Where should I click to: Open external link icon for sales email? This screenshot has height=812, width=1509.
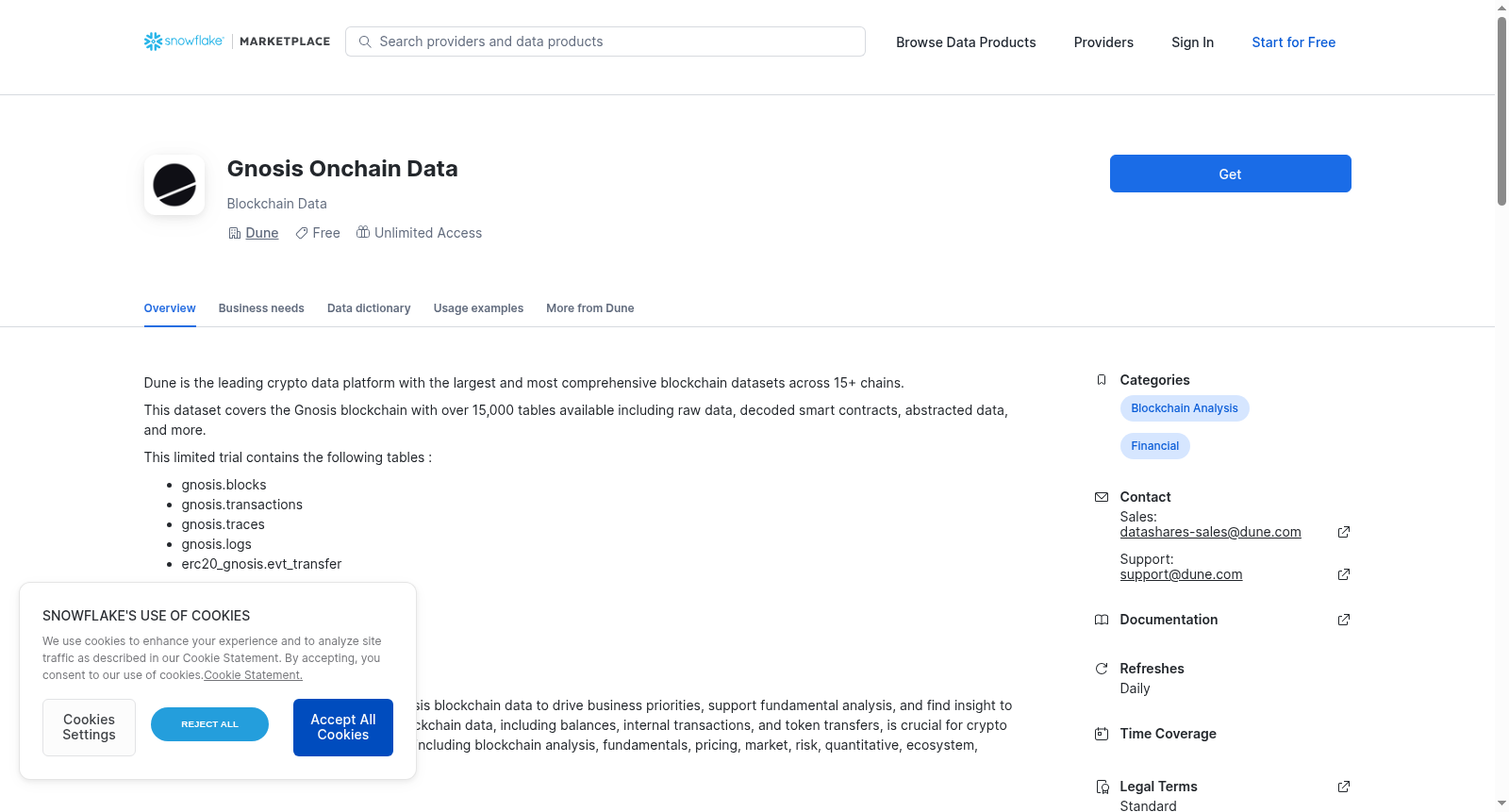1344,532
